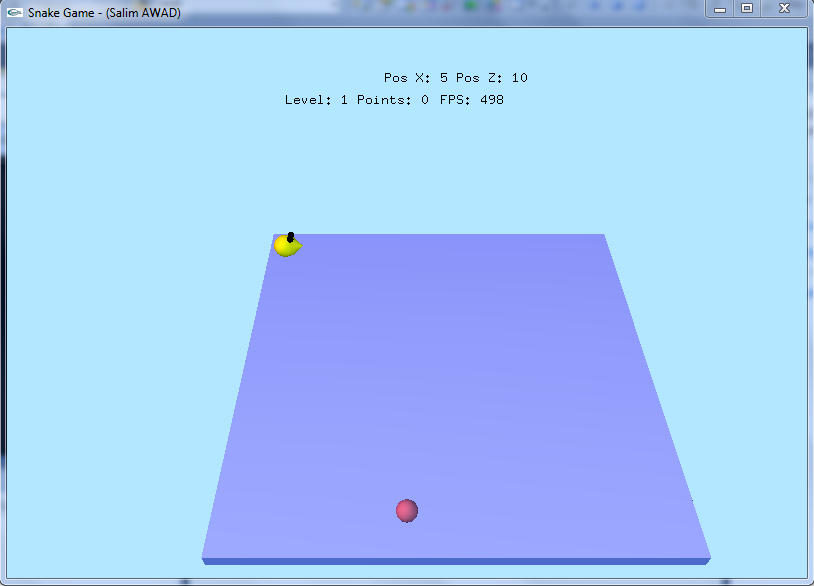814x586 pixels.
Task: Click the red food ball
Action: 407,511
